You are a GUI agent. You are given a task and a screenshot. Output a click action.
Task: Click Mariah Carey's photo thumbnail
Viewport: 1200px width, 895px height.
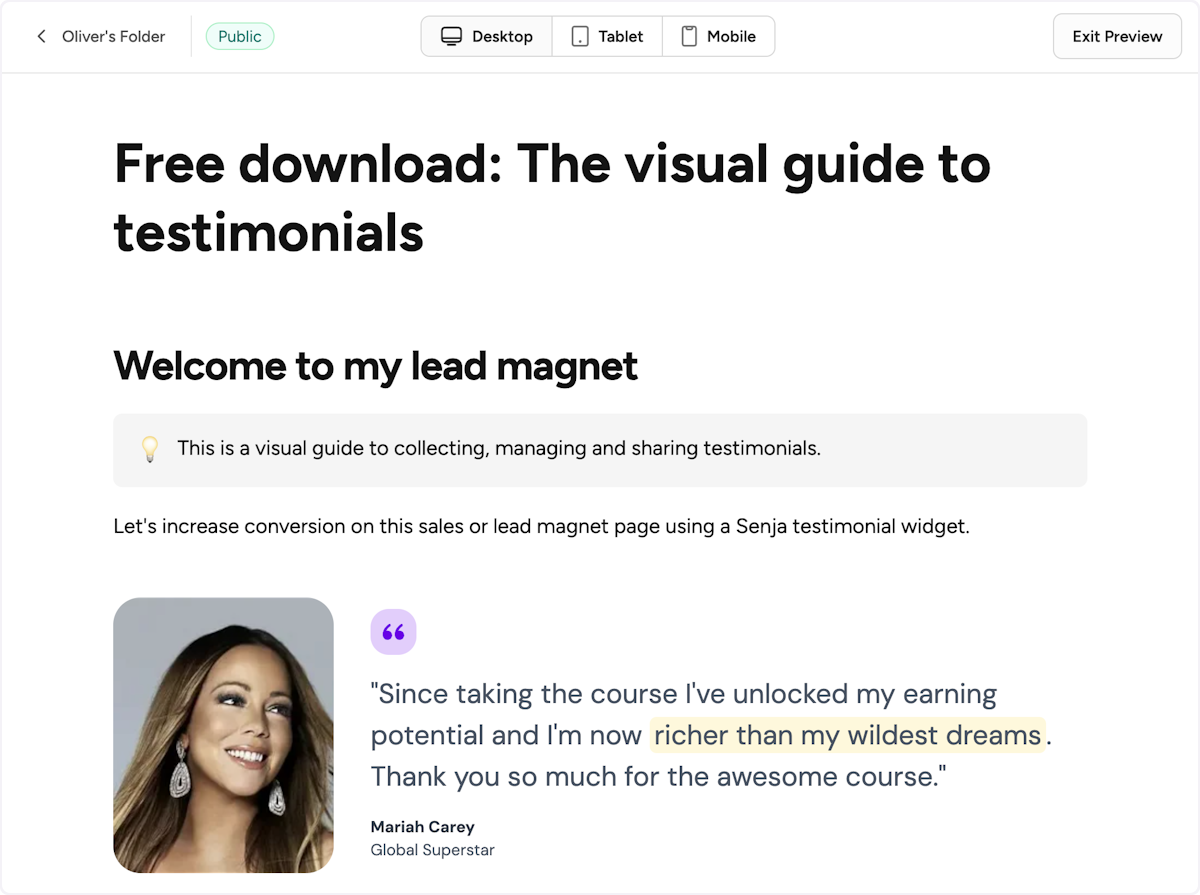223,735
